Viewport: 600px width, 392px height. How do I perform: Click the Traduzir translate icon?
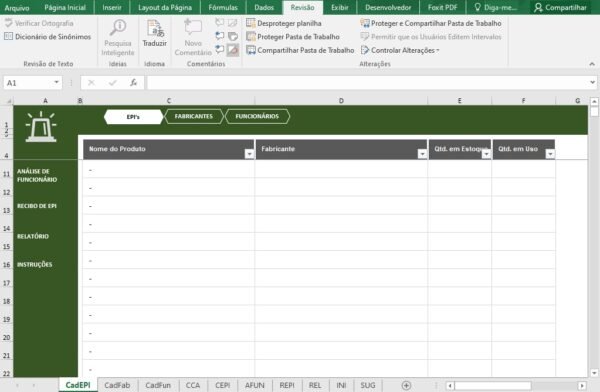(x=155, y=28)
